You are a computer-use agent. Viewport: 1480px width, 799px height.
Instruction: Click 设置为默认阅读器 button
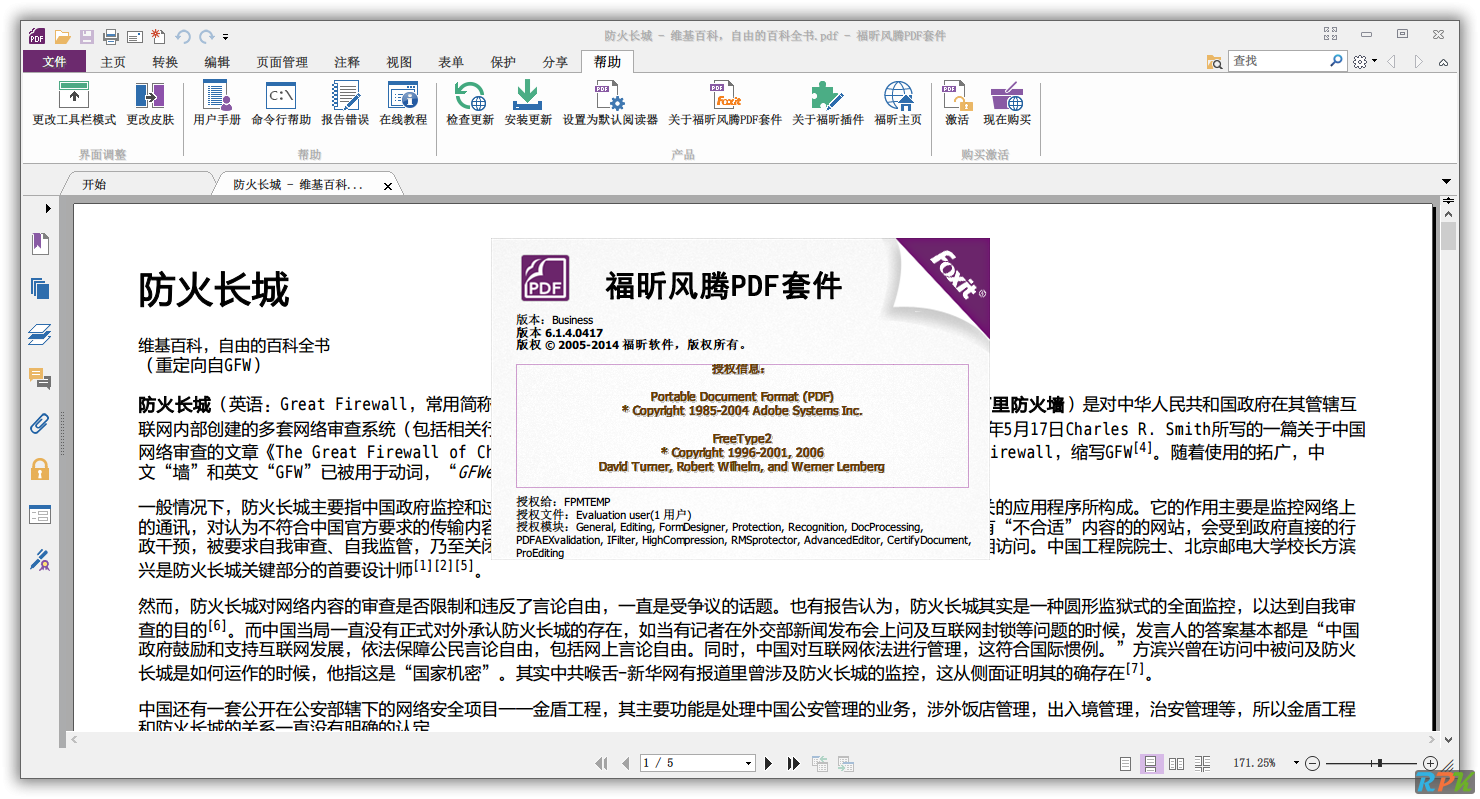(x=610, y=104)
